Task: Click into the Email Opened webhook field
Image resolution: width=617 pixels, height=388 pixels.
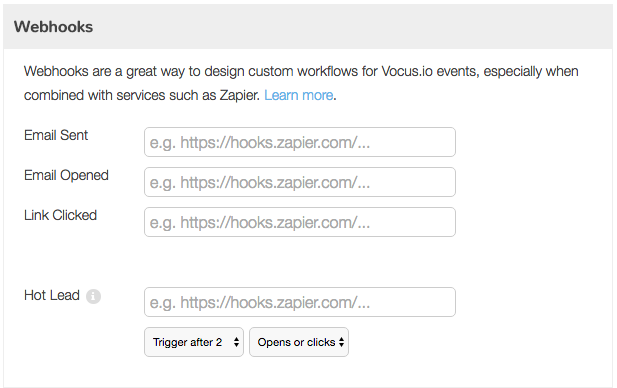Action: (x=300, y=182)
